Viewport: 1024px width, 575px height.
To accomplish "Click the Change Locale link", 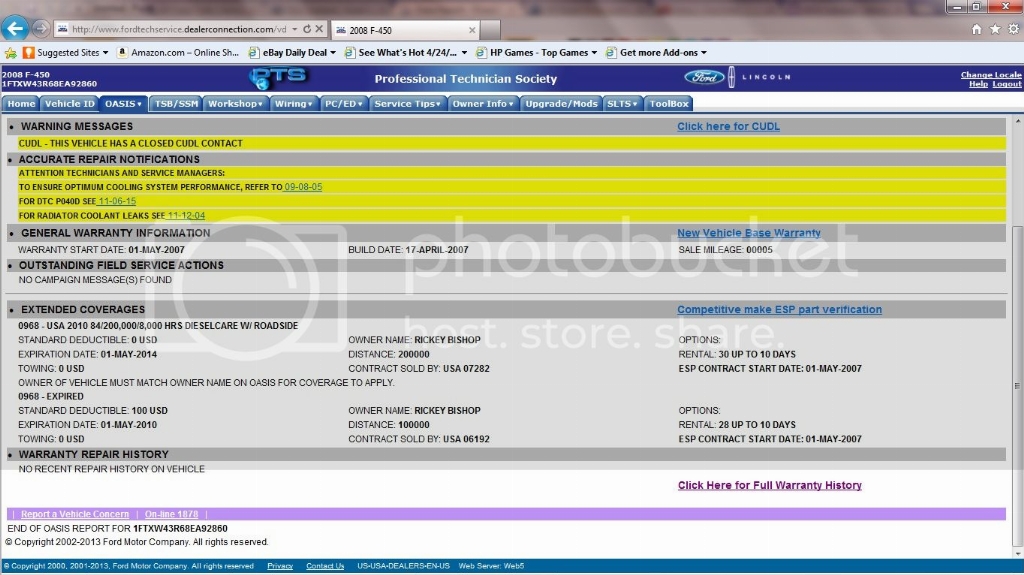I will click(x=991, y=74).
